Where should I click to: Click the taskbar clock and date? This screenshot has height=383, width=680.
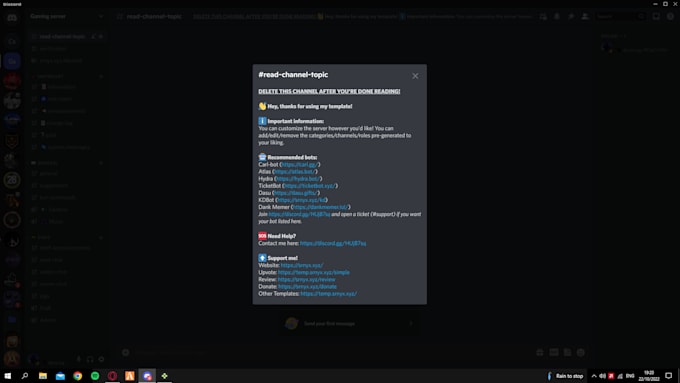coord(649,376)
